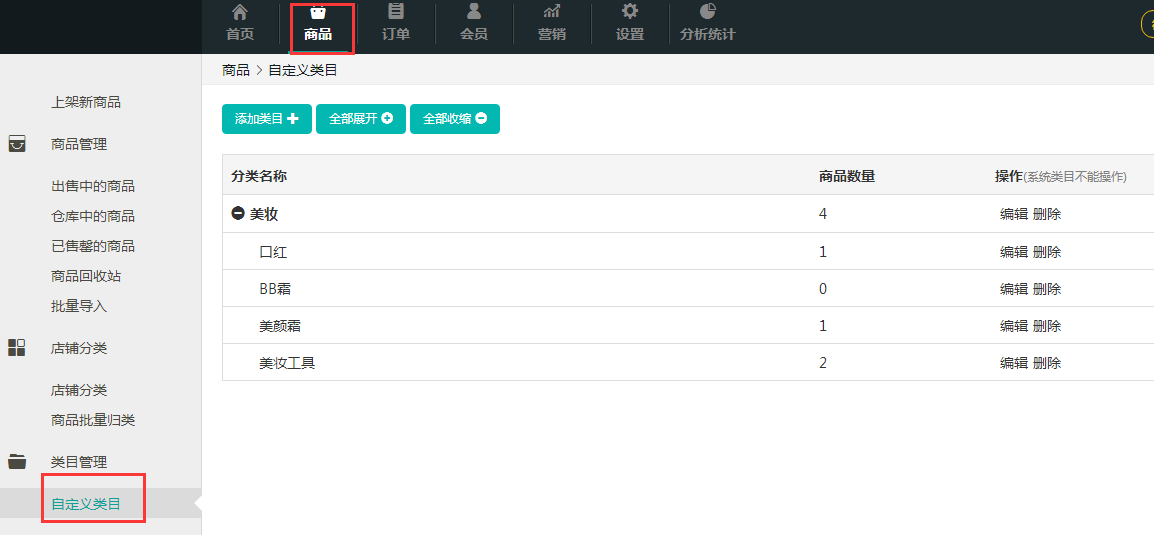Click 商品 in the breadcrumb

[x=236, y=70]
